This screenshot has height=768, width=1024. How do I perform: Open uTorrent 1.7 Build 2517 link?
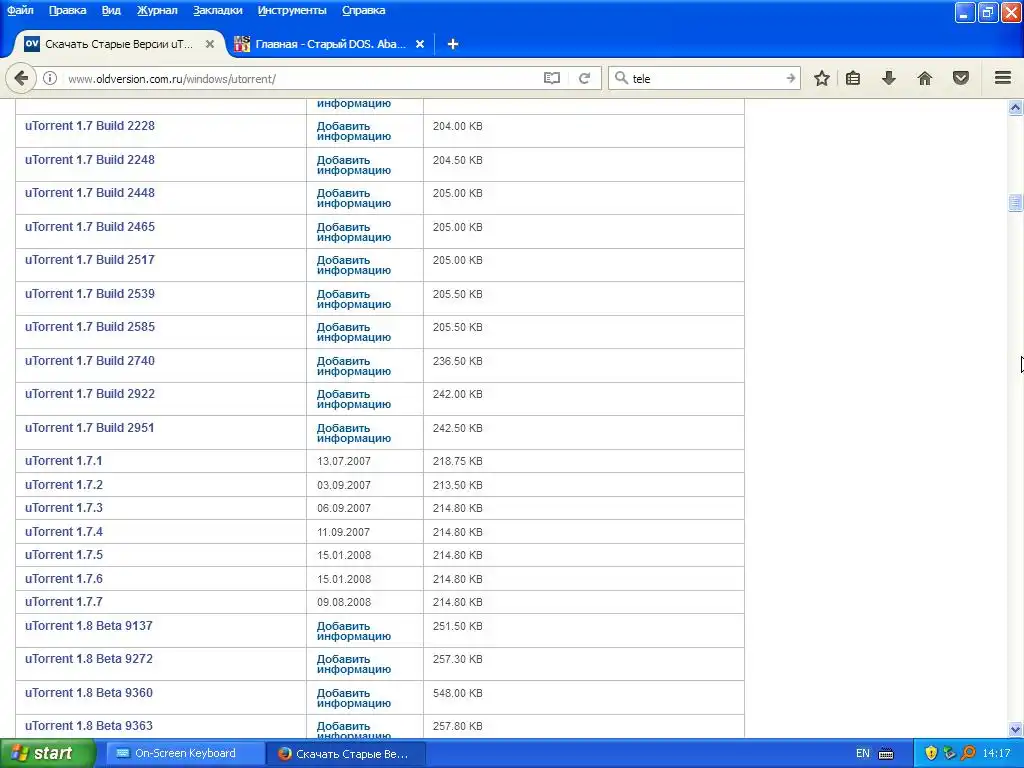coord(89,260)
